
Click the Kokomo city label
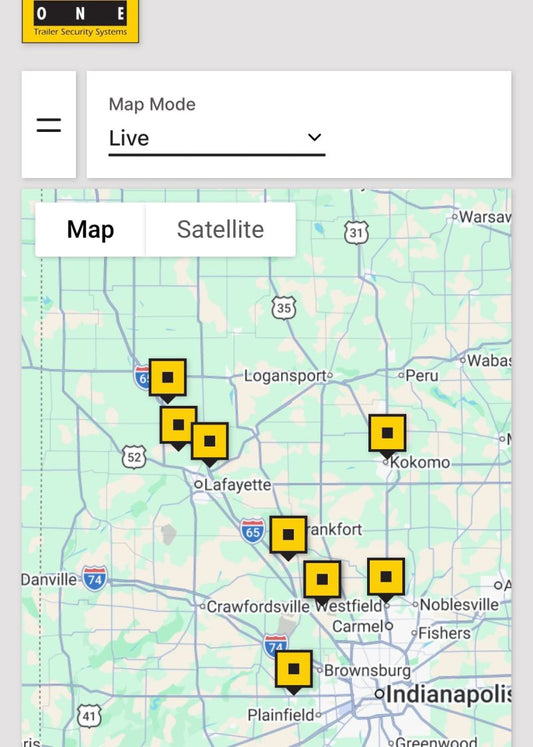tap(420, 462)
